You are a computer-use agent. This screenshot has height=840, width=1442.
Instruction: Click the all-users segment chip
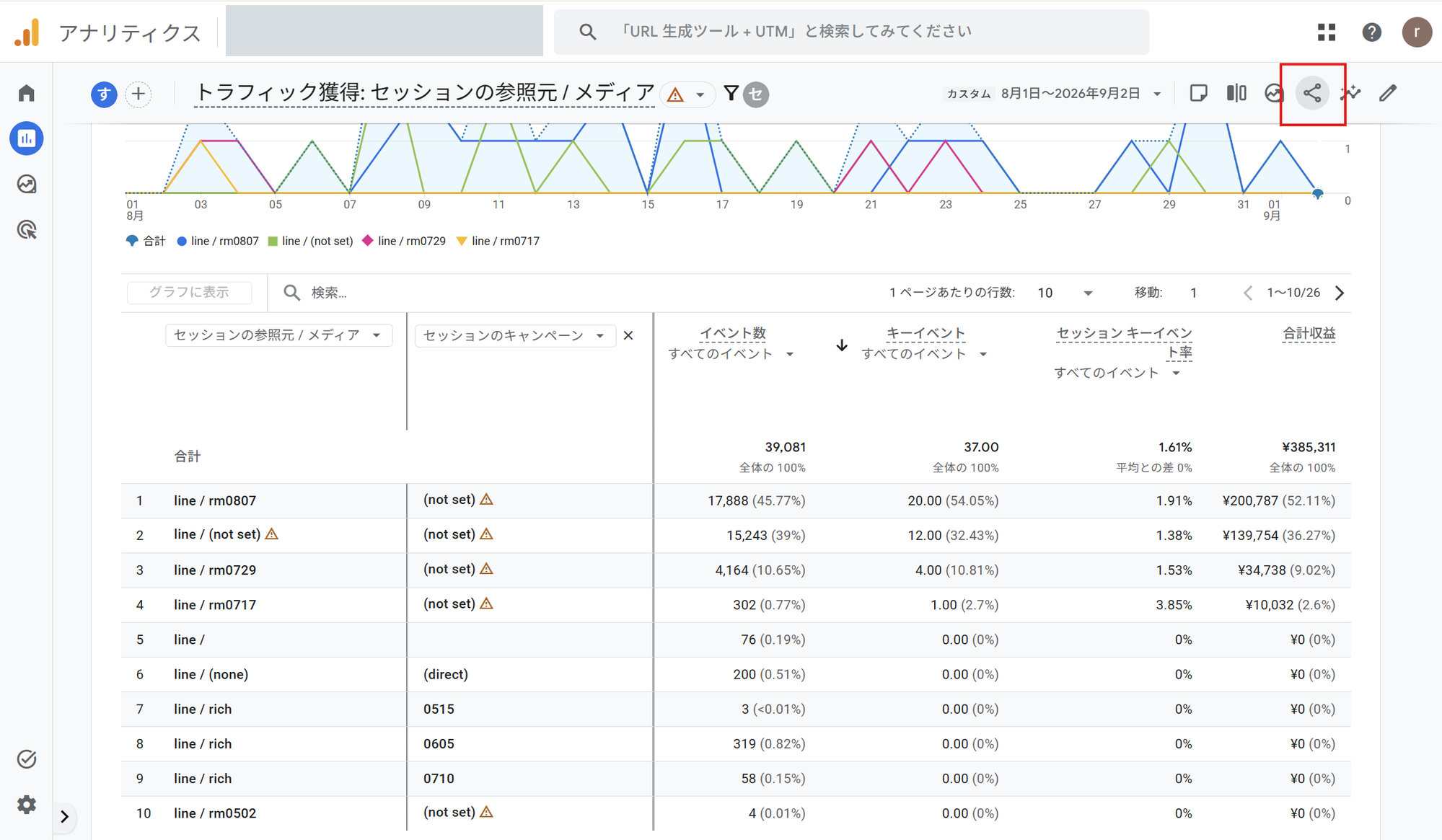click(x=104, y=94)
